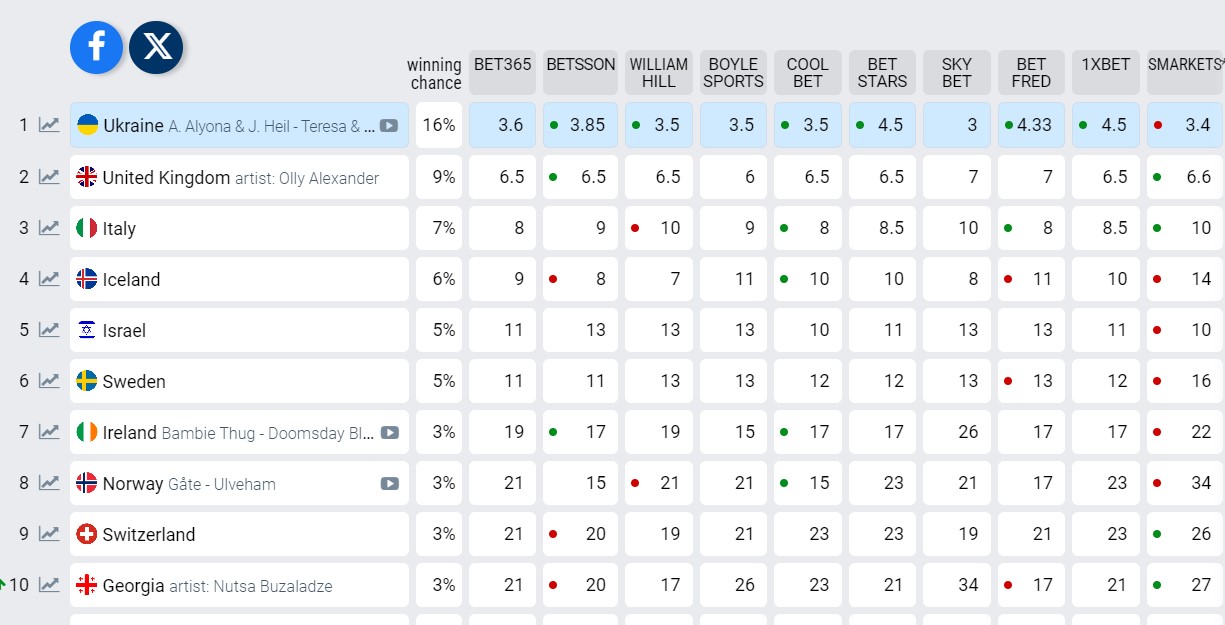Open the United Kingdom entry row
Viewport: 1225px width, 625px height.
(239, 177)
